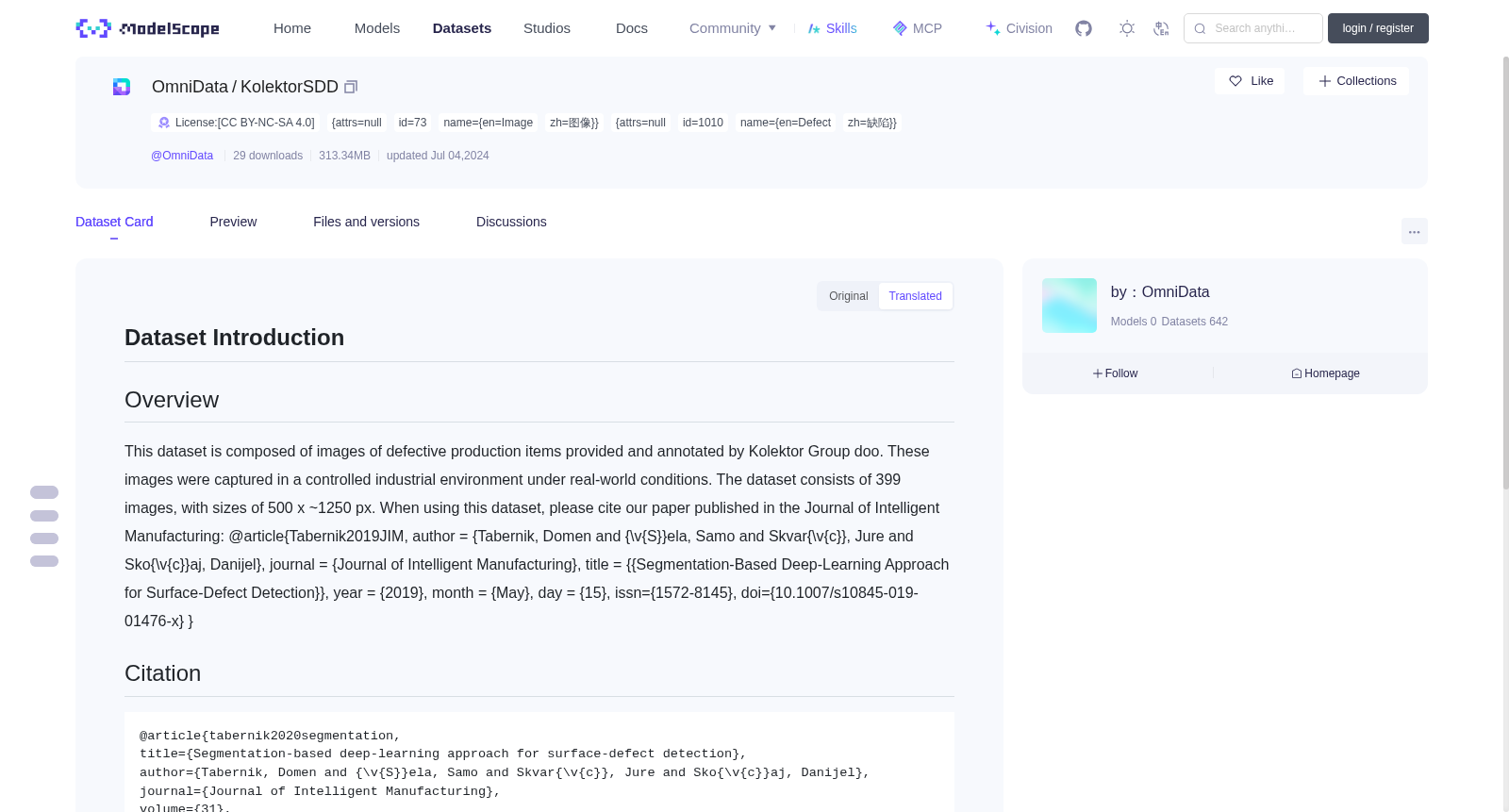Click the fourth floating sidebar outline marker
The height and width of the screenshot is (812, 1509).
(x=44, y=561)
